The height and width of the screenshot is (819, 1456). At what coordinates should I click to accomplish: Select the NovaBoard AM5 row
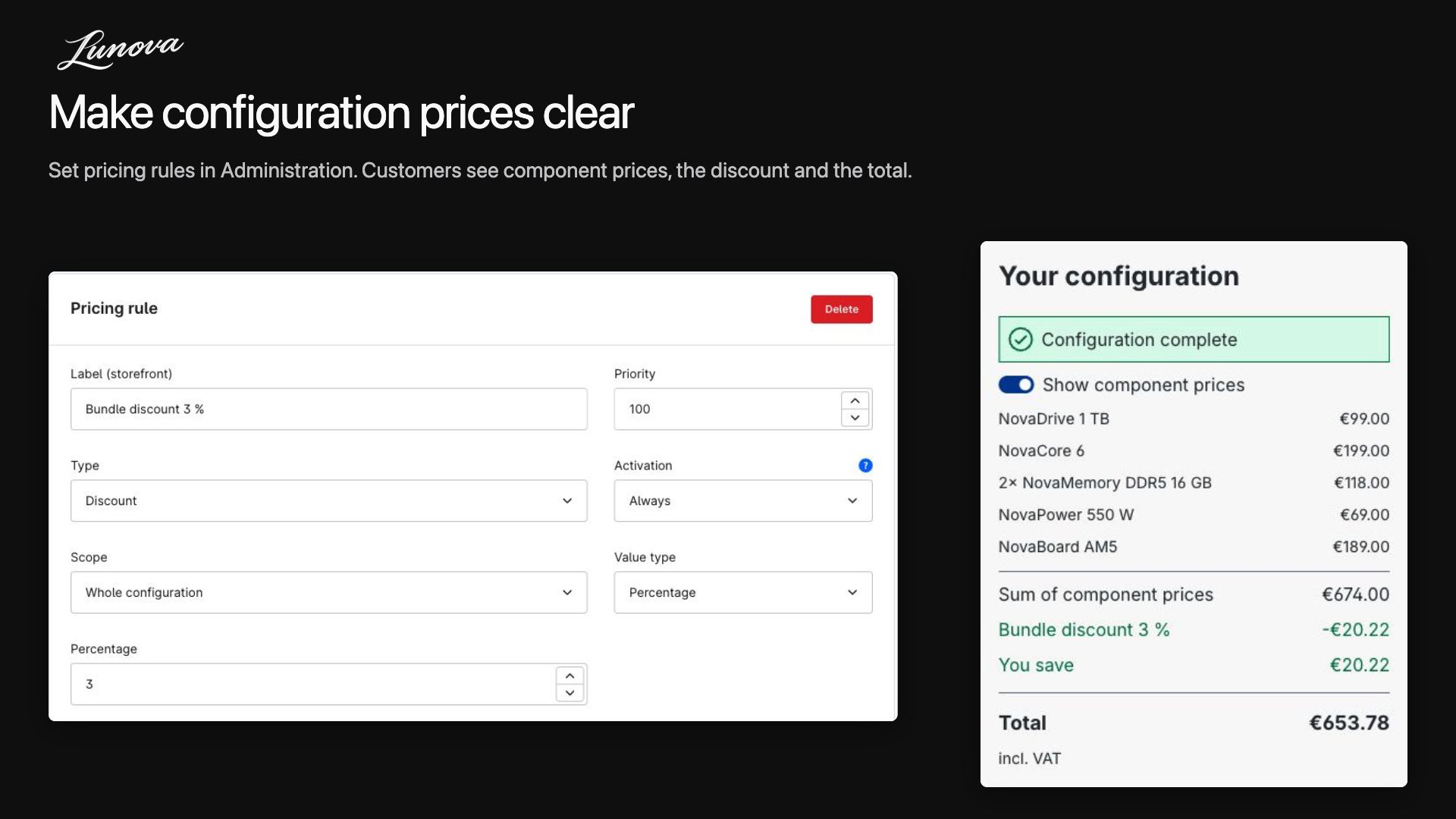click(1194, 547)
